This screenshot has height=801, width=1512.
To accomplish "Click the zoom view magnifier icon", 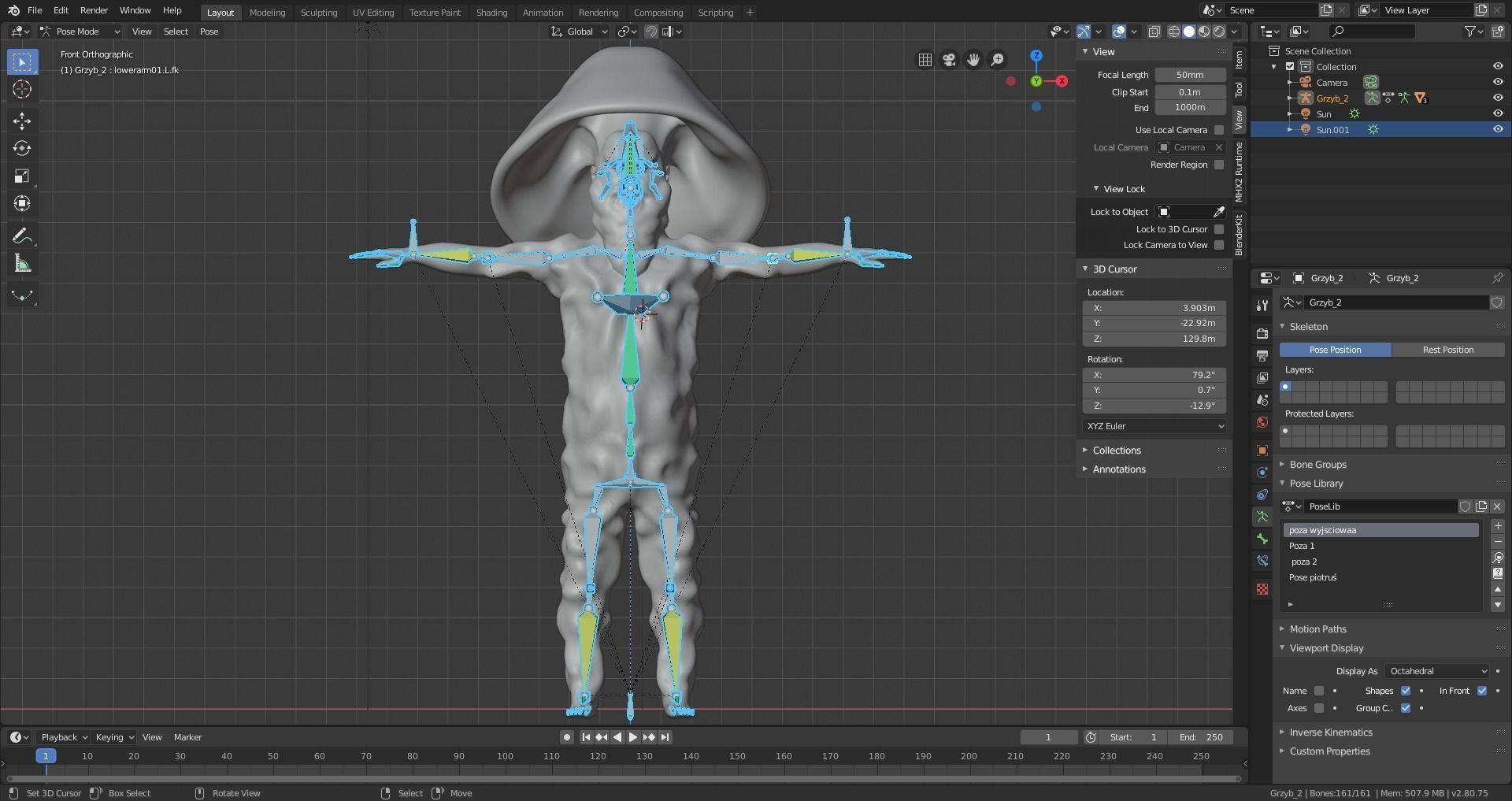I will (997, 60).
